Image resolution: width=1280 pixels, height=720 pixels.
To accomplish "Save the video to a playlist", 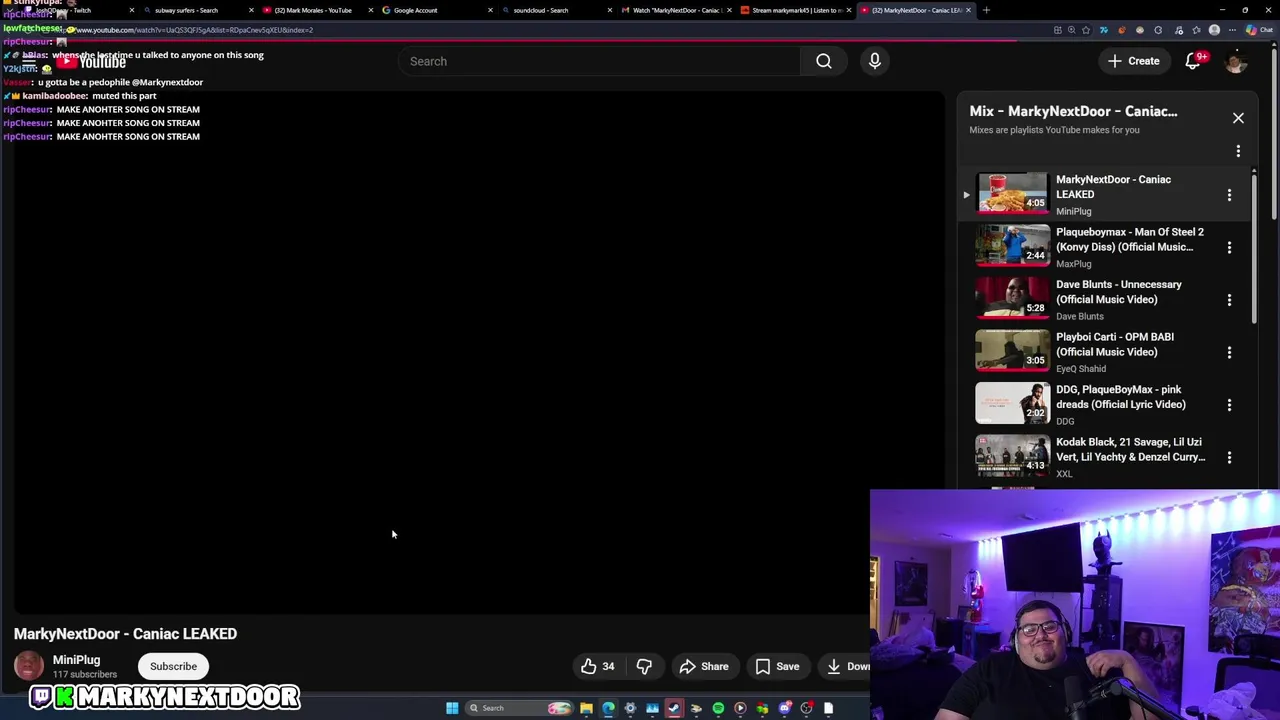I will (x=777, y=666).
